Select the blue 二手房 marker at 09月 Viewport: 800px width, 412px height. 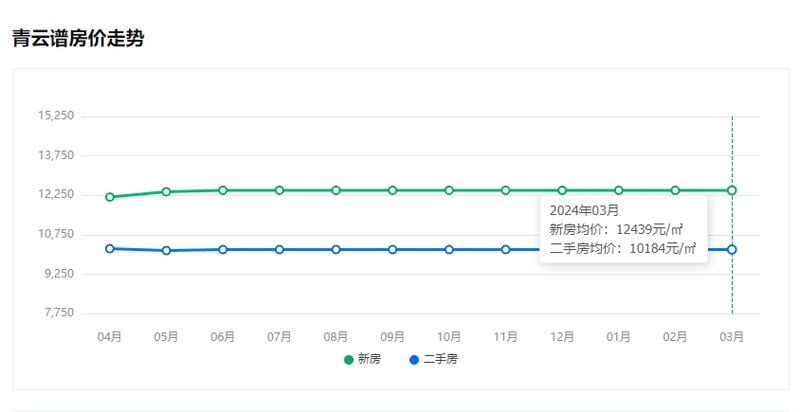click(393, 249)
